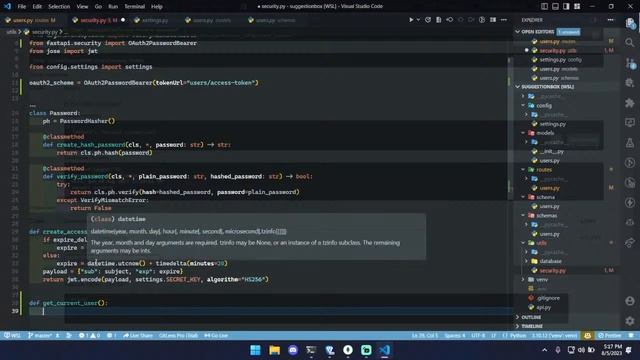Screen dimensions: 640x360
Task: Open Explorer panel More Actions ellipsis
Action: 610,20
